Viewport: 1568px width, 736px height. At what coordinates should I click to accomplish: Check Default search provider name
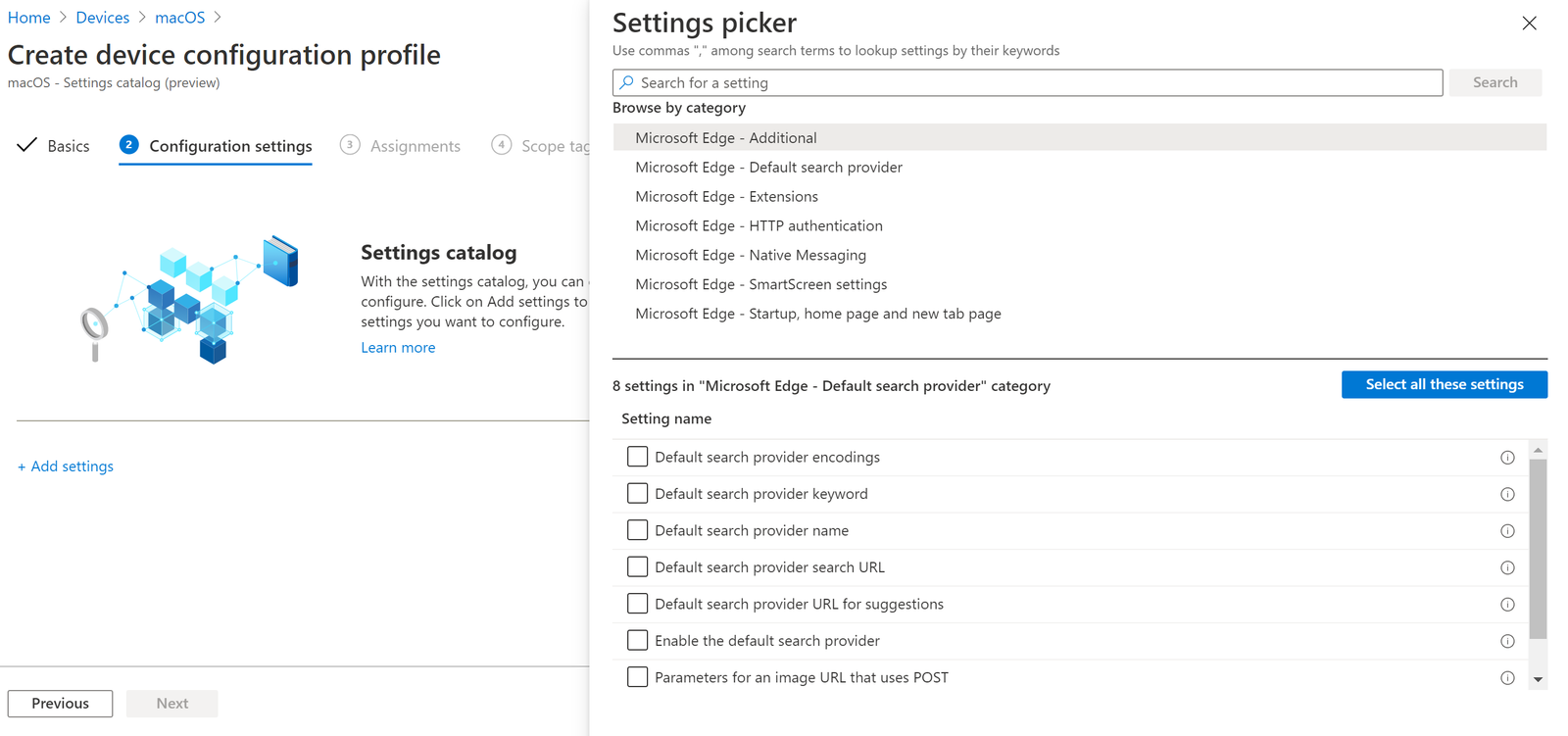[x=637, y=530]
